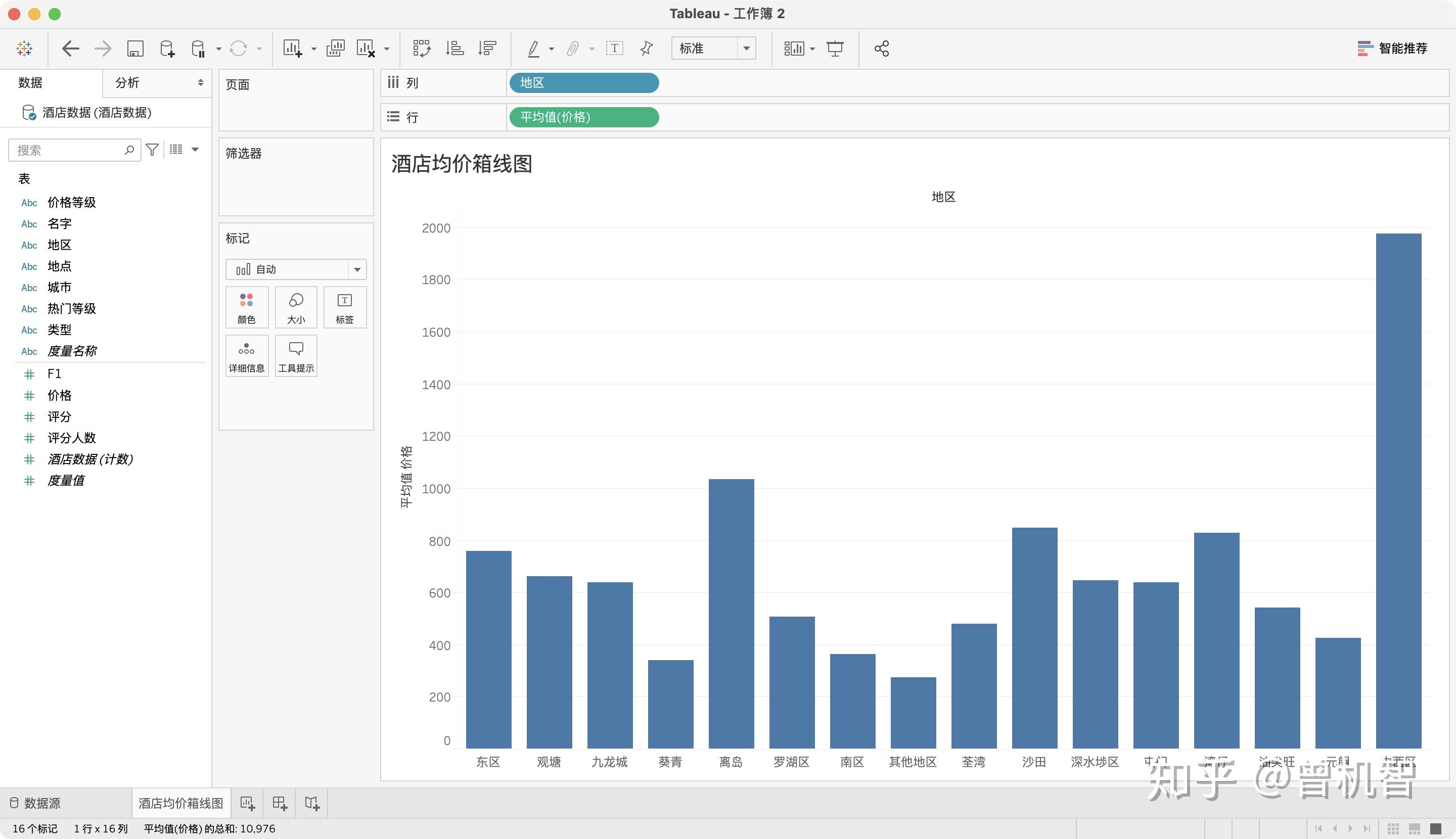Screen dimensions: 1456x839
Task: Clear the sheet toolbar icon
Action: tap(366, 49)
